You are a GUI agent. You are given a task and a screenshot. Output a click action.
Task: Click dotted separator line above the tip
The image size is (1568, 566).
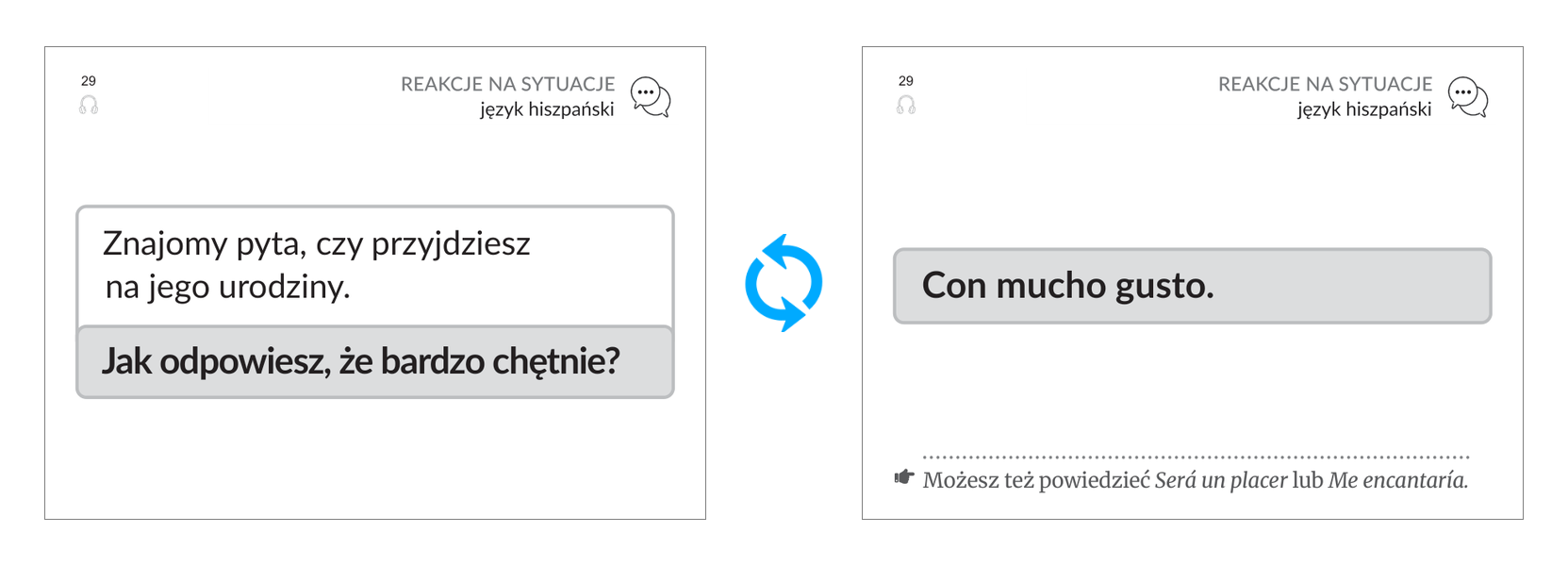coord(1196,458)
